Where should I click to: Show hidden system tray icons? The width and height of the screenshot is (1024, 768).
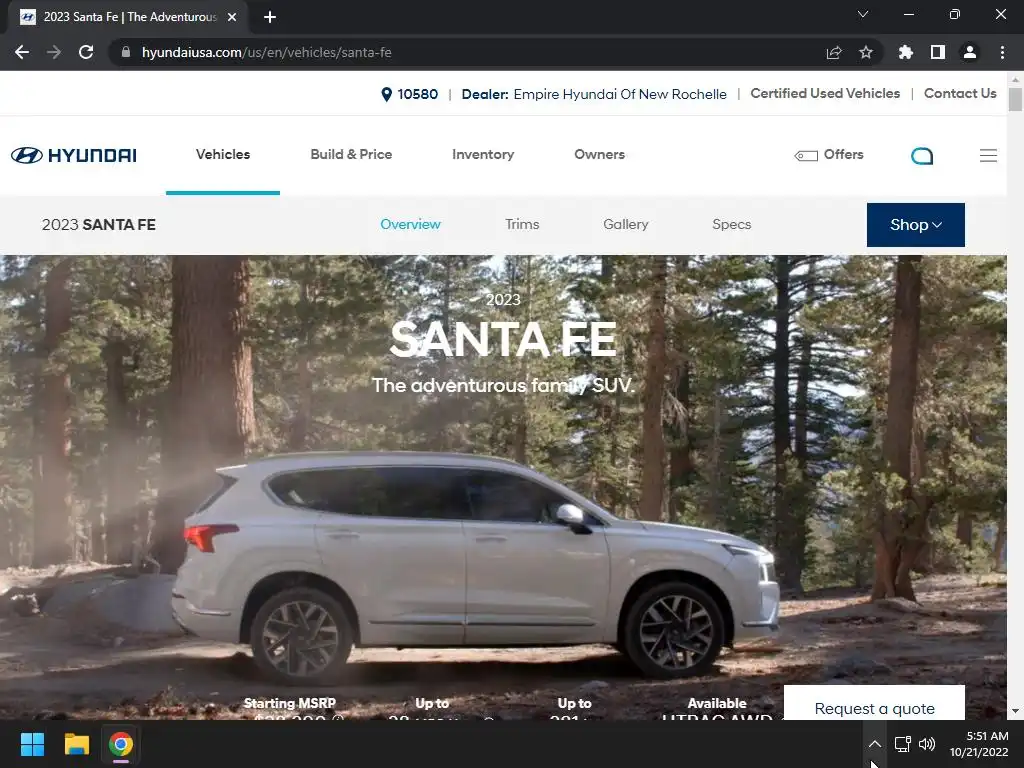874,744
